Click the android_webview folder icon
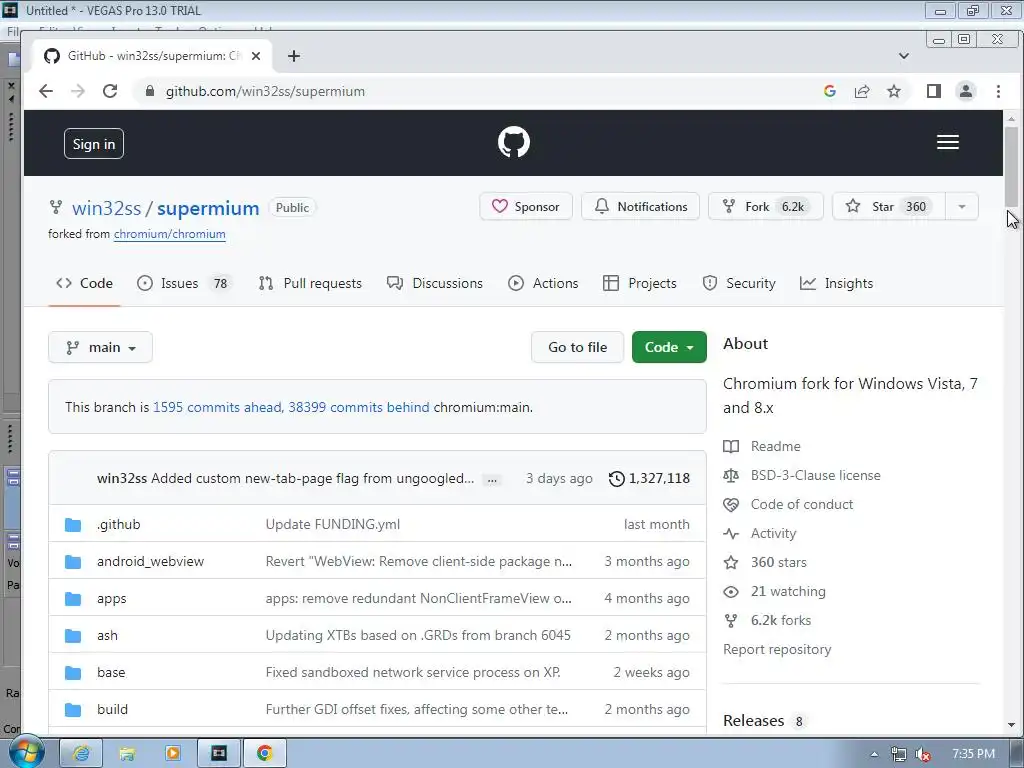This screenshot has width=1024, height=768. (73, 562)
